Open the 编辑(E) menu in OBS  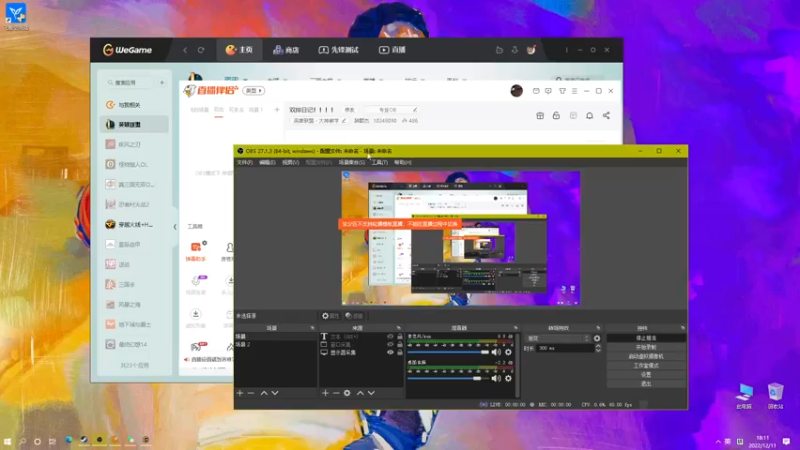tap(267, 162)
